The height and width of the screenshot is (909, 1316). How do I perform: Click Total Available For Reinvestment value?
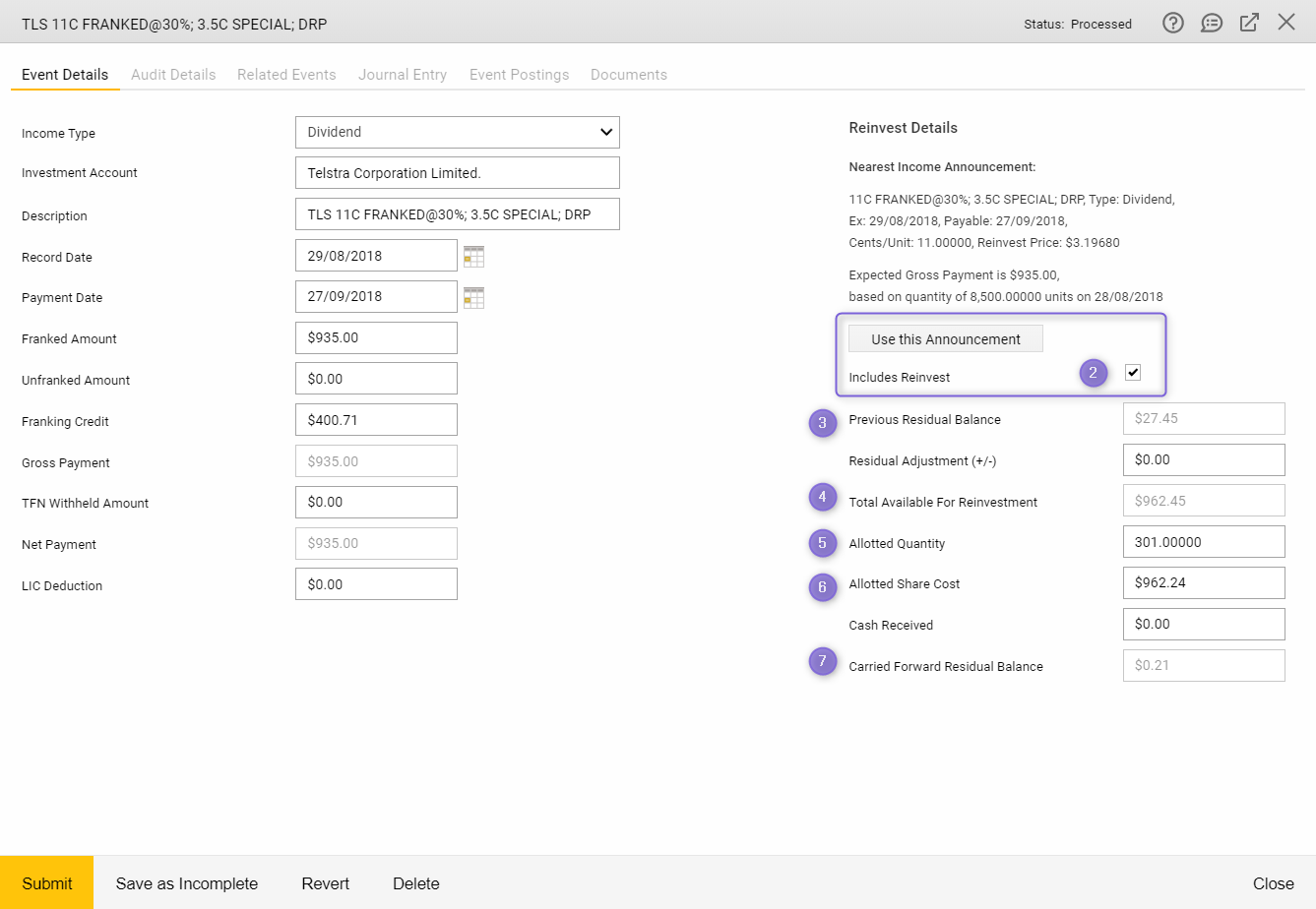point(1204,501)
